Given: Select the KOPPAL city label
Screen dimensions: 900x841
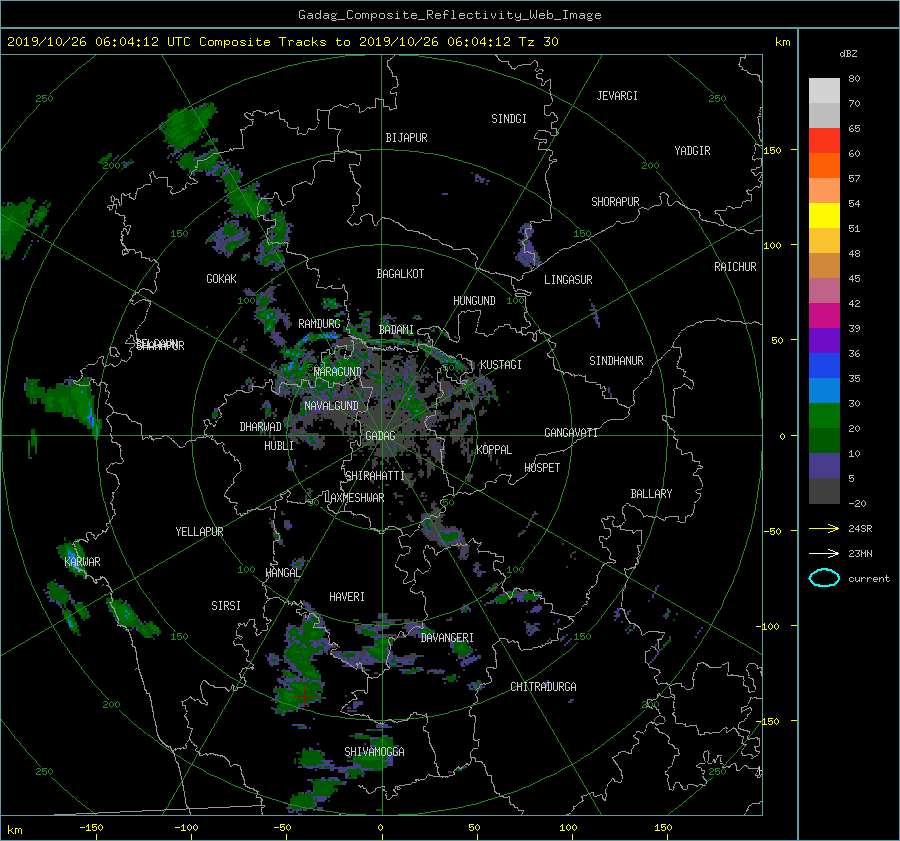Looking at the screenshot, I should click(494, 450).
